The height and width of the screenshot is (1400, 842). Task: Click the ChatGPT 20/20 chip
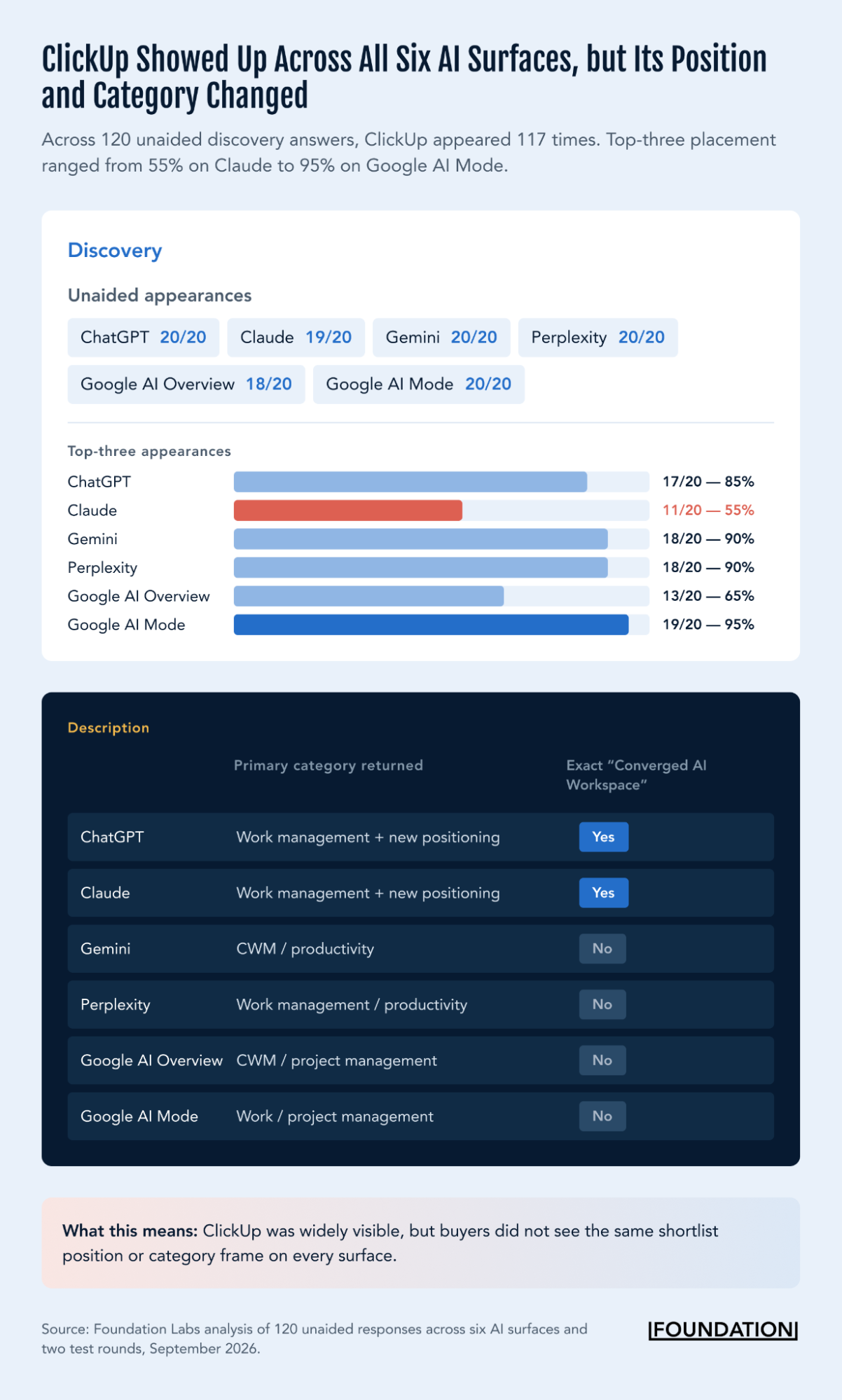(143, 338)
